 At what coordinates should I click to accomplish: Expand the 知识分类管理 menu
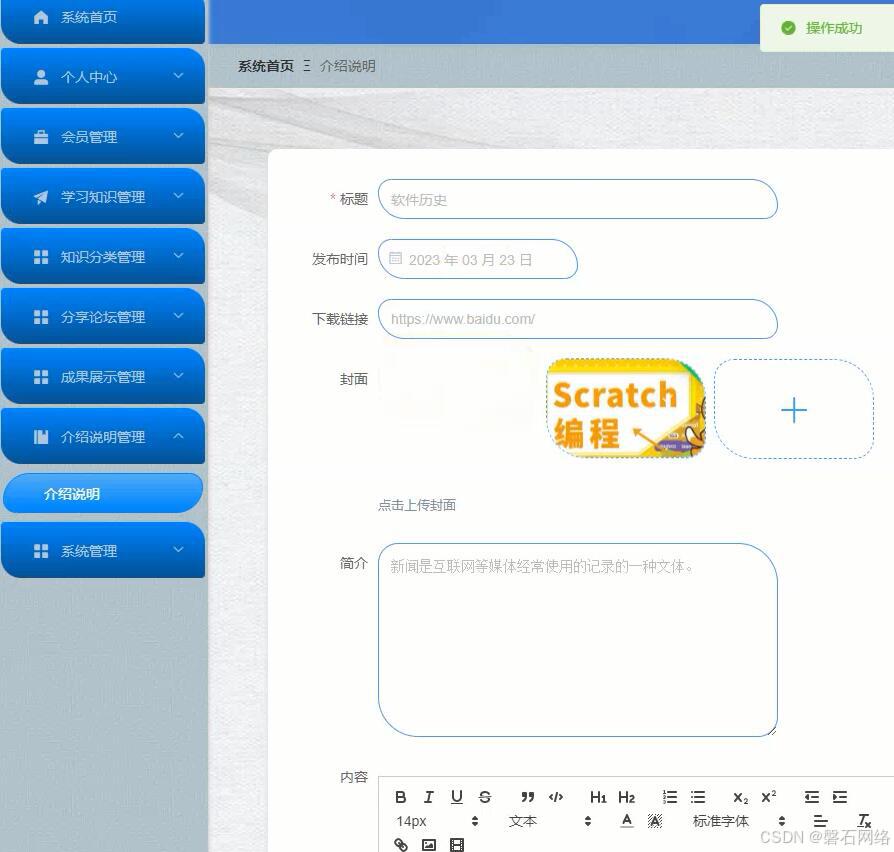[103, 256]
